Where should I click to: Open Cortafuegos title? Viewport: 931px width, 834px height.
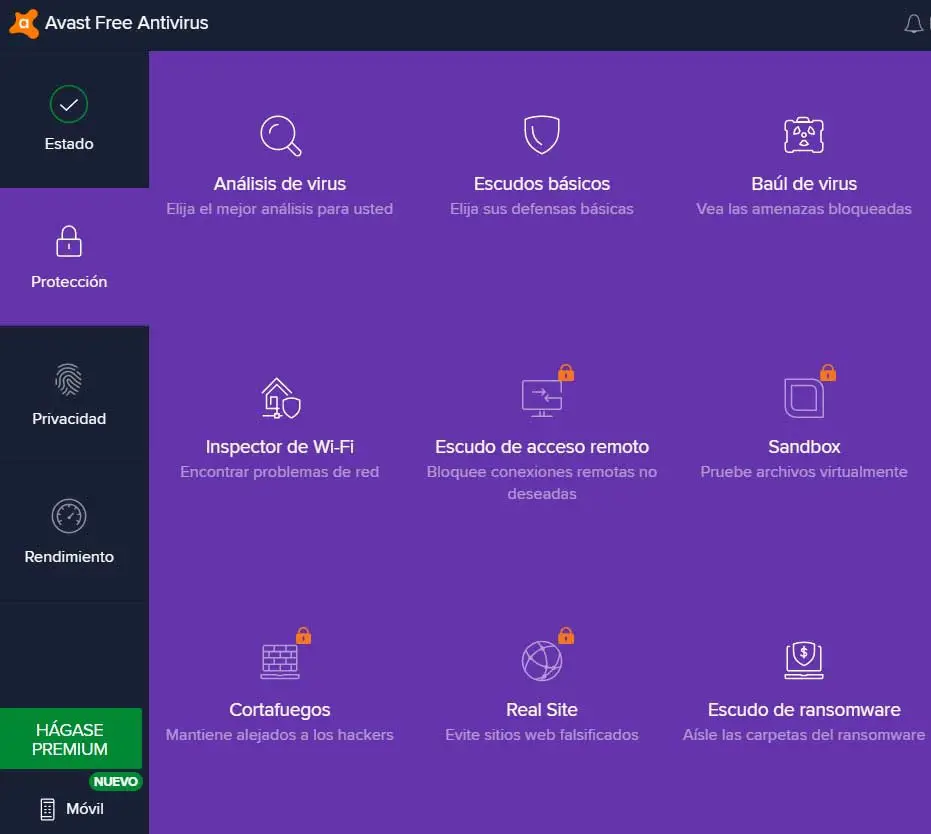280,709
